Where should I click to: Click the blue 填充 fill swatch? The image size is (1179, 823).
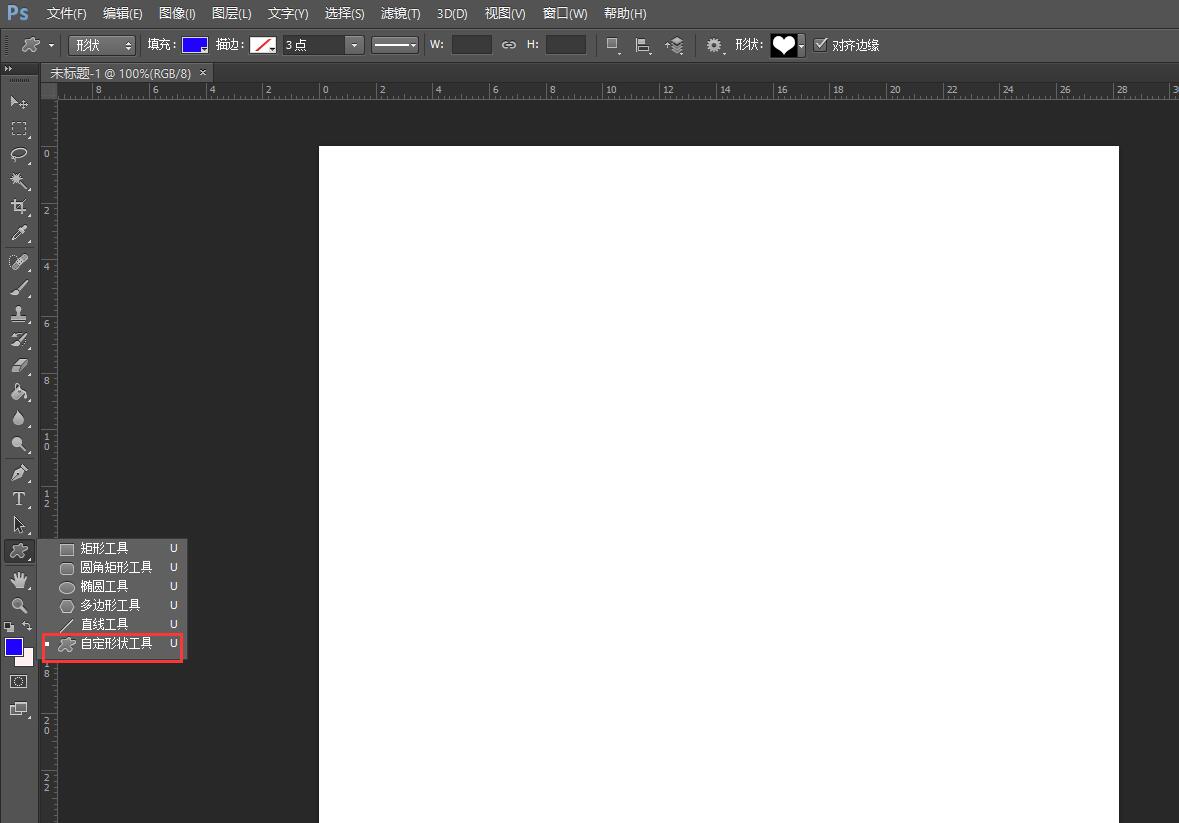point(194,45)
